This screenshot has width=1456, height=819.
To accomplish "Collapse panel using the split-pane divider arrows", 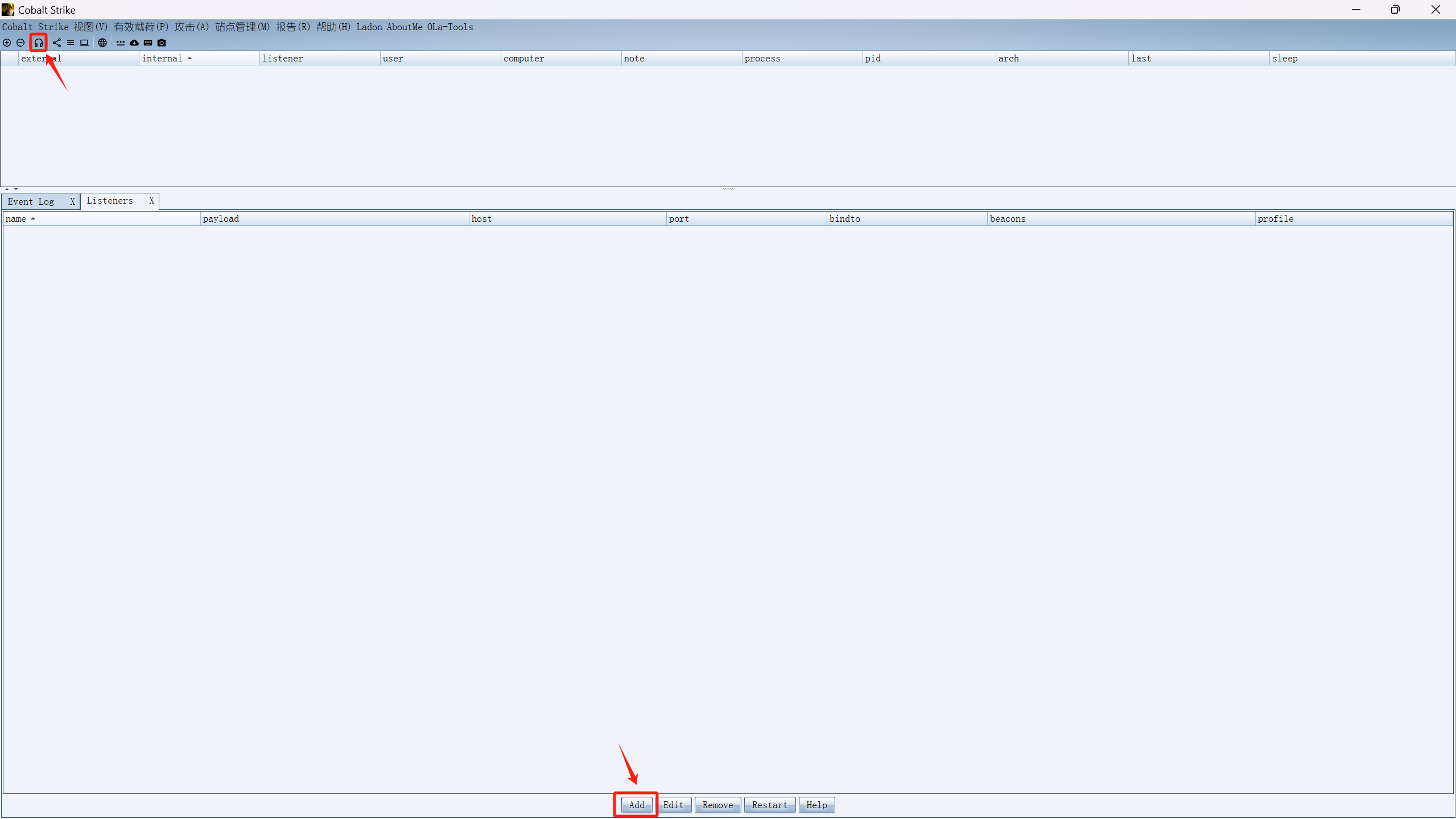I will [x=7, y=189].
